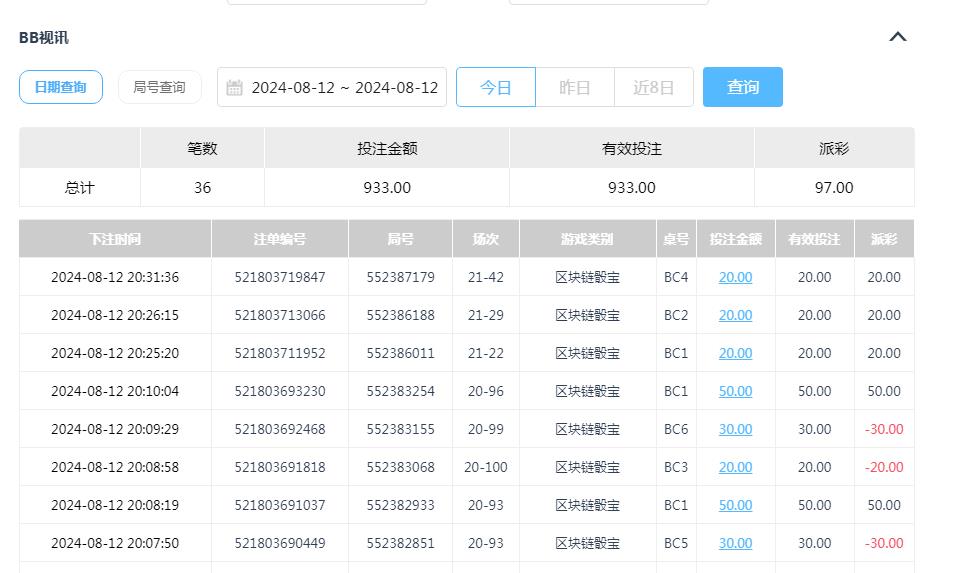Switch to 局号查询 query mode

(x=159, y=87)
